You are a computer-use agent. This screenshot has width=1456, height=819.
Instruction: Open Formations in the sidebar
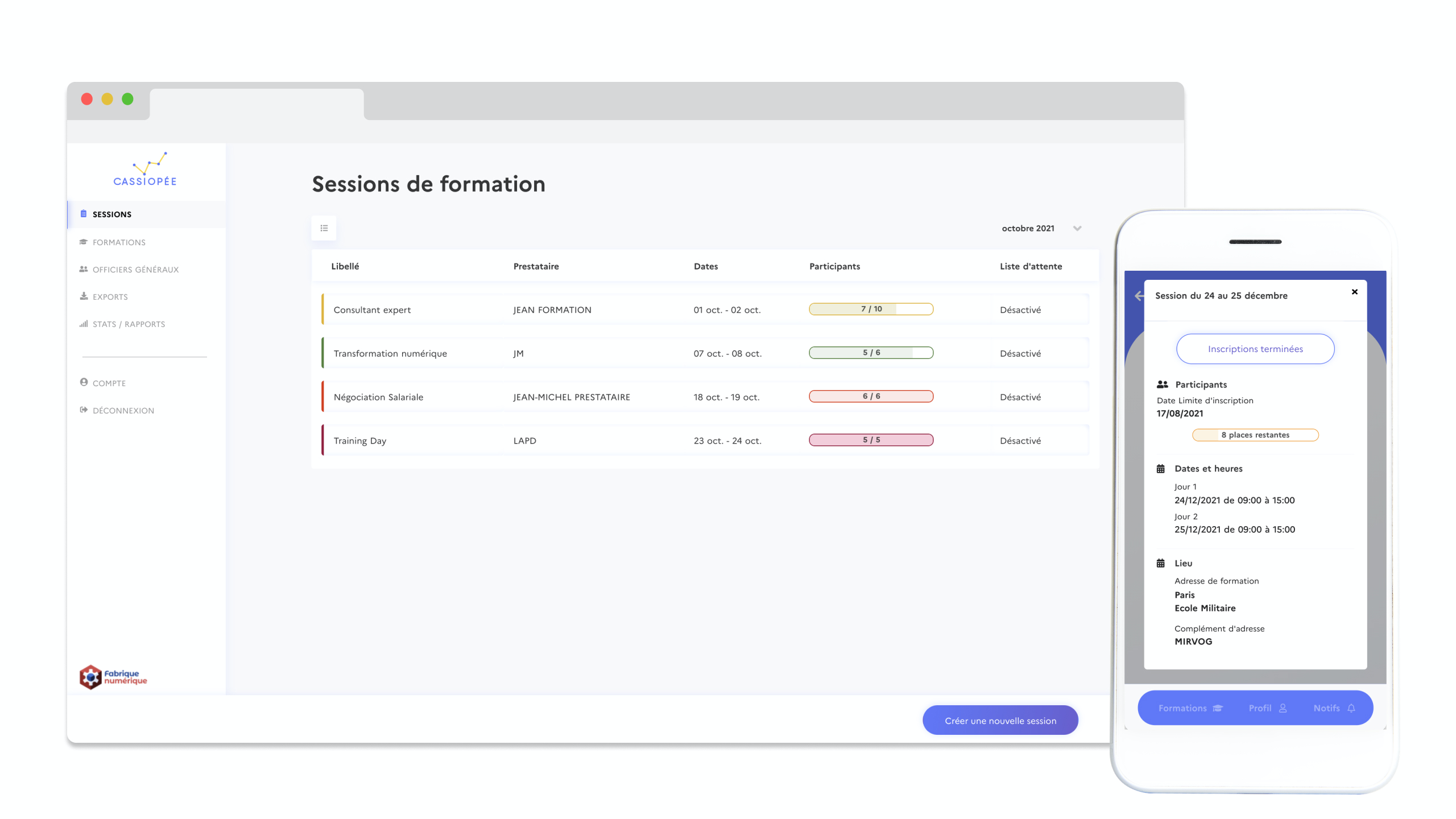pyautogui.click(x=119, y=242)
